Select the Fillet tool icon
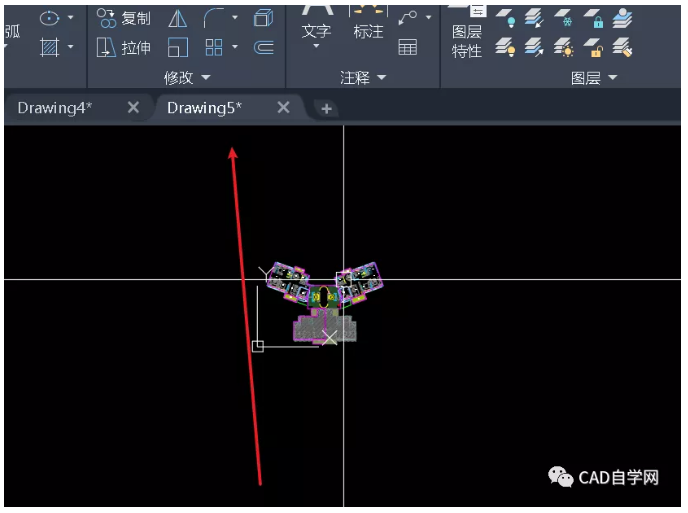Viewport: 688px width, 513px height. [x=213, y=18]
